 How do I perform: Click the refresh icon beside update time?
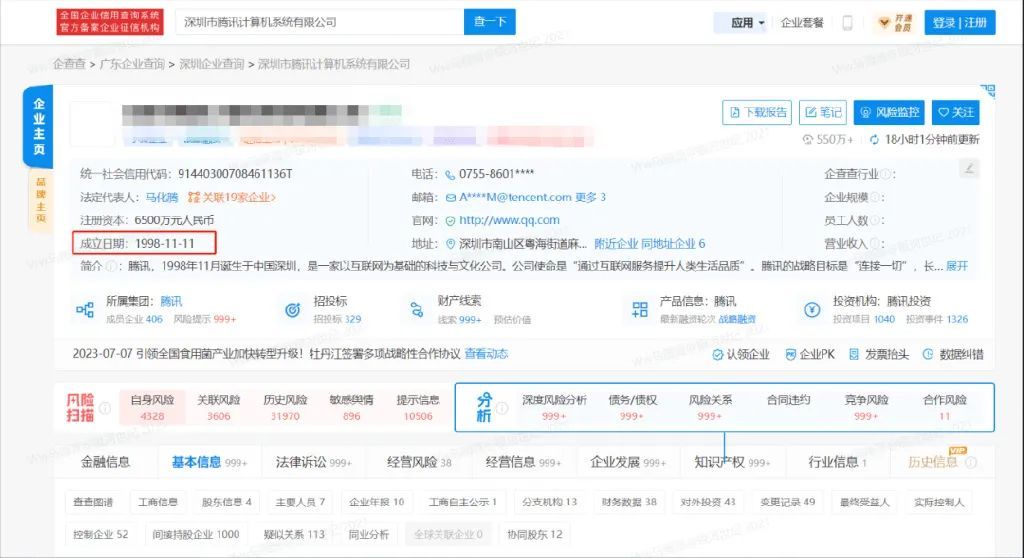(x=874, y=139)
